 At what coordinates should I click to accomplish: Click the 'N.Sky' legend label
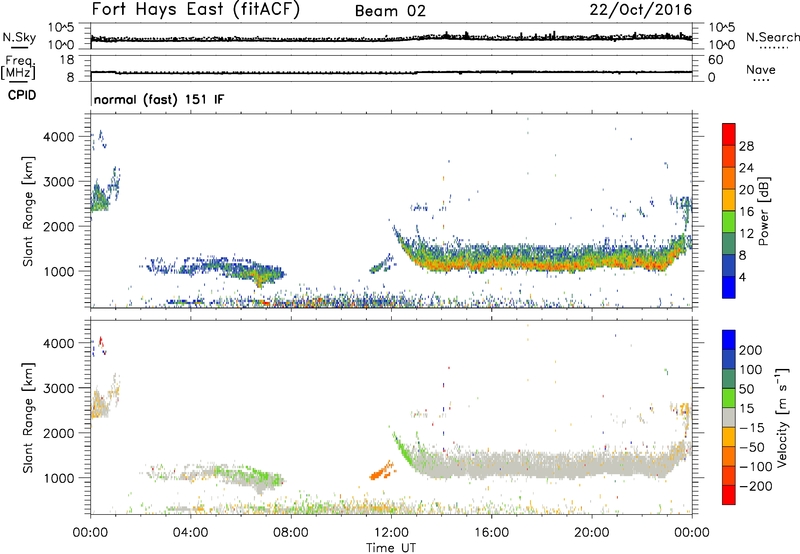pyautogui.click(x=19, y=37)
